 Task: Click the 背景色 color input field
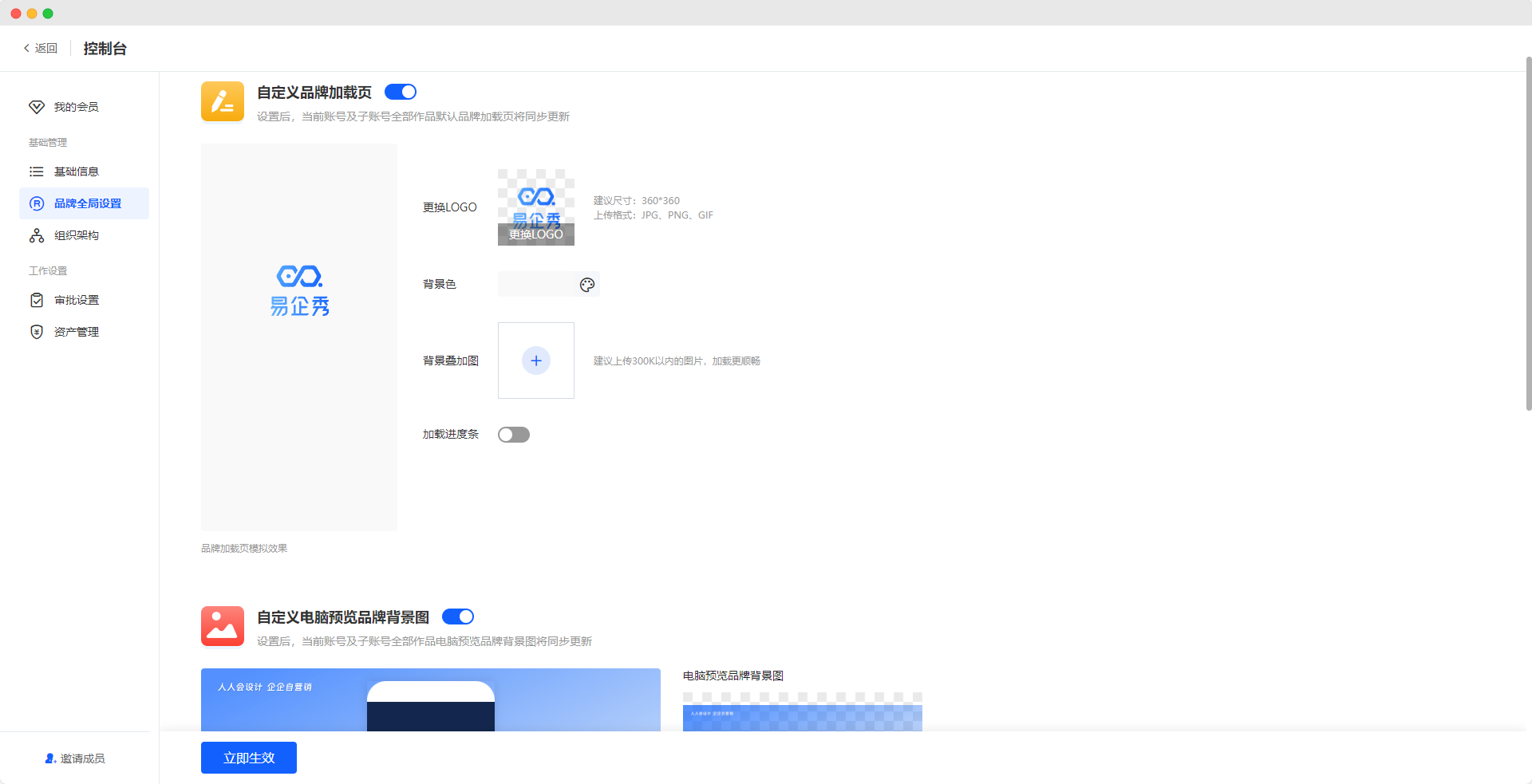coord(549,284)
